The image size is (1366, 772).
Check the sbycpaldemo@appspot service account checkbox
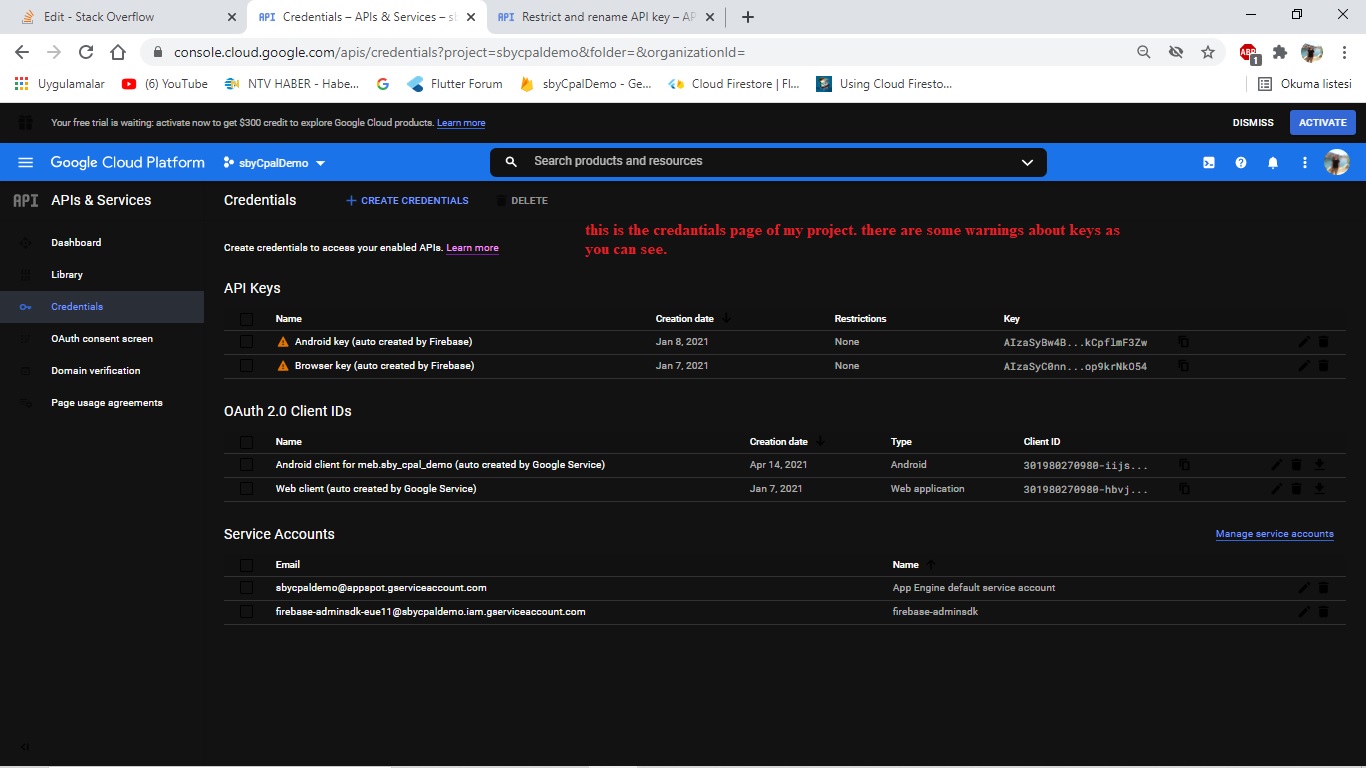point(246,588)
